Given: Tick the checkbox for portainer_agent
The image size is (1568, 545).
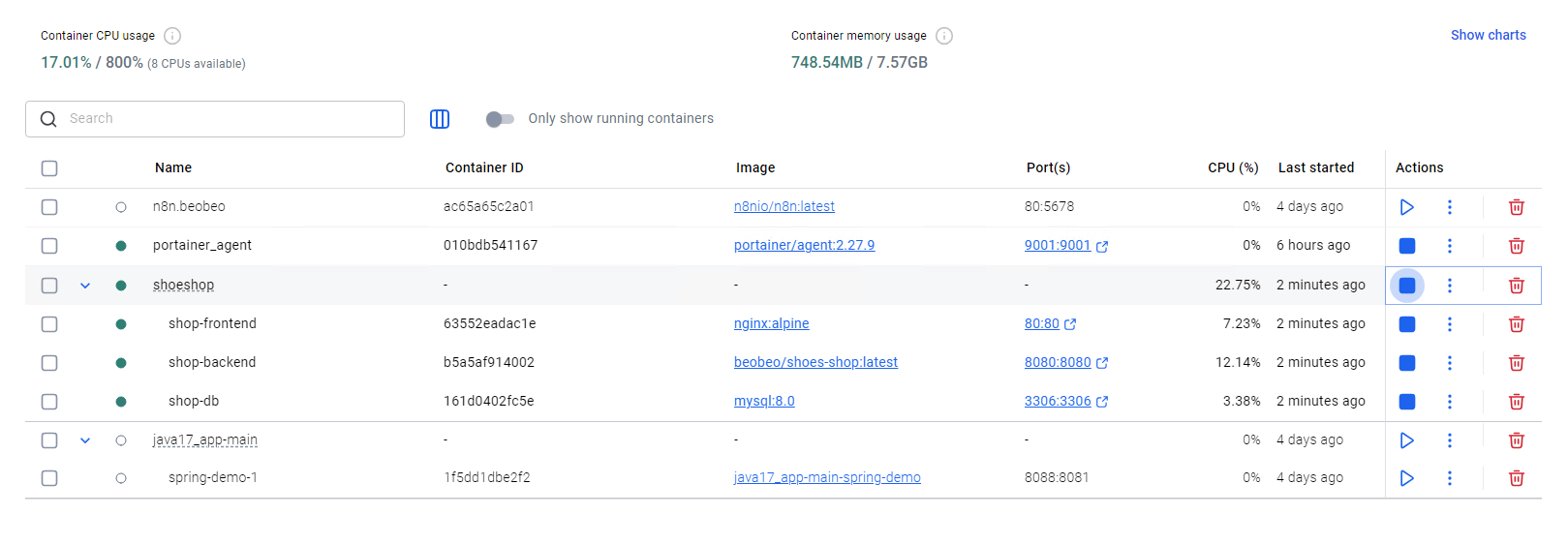Looking at the screenshot, I should pyautogui.click(x=49, y=246).
